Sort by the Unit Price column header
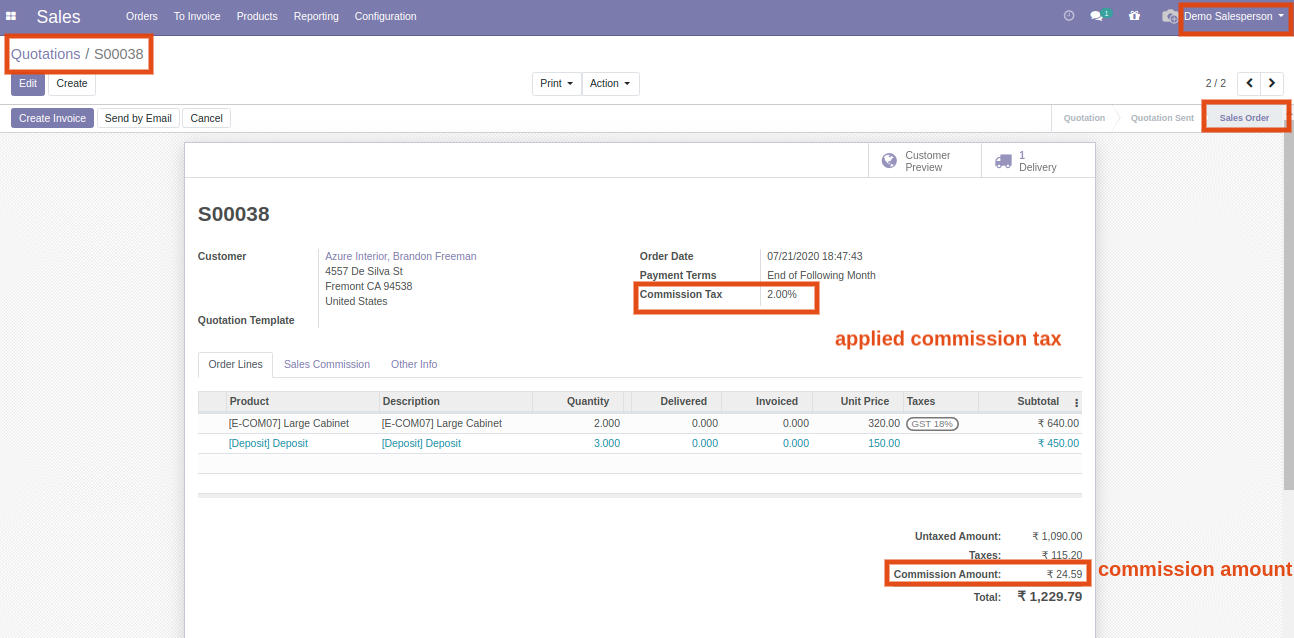The width and height of the screenshot is (1294, 638). [858, 402]
